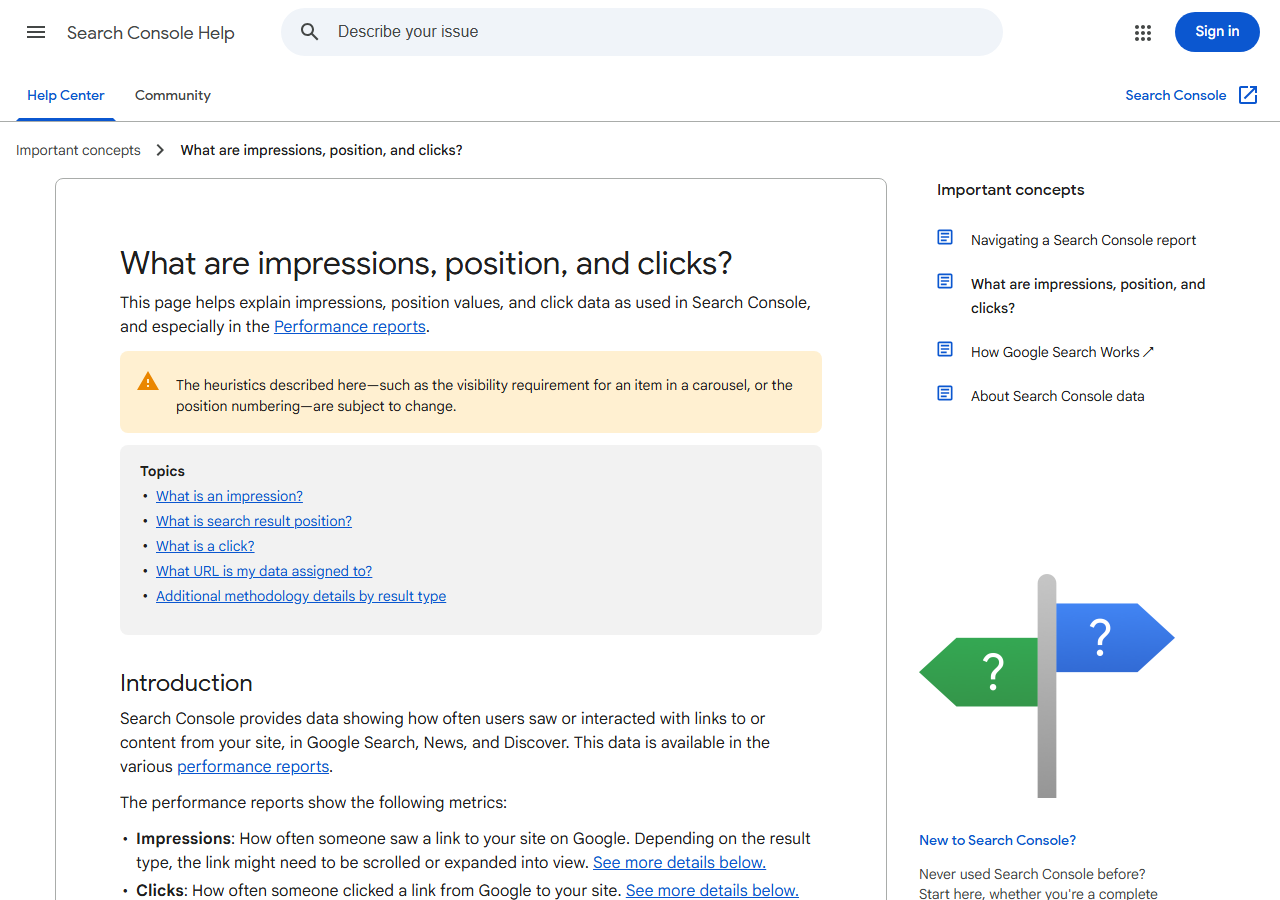Click the document icon beside Navigating a Search Console report

pyautogui.click(x=945, y=237)
